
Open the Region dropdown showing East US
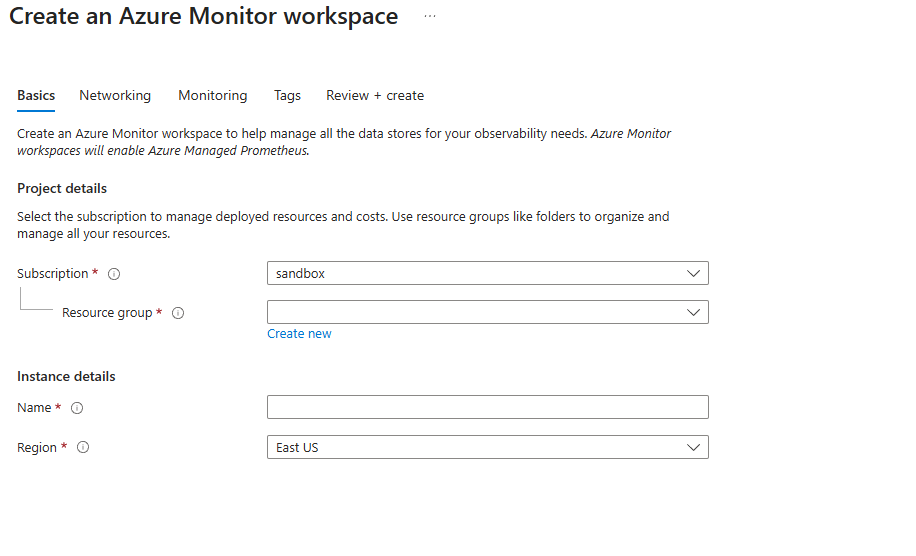click(488, 447)
